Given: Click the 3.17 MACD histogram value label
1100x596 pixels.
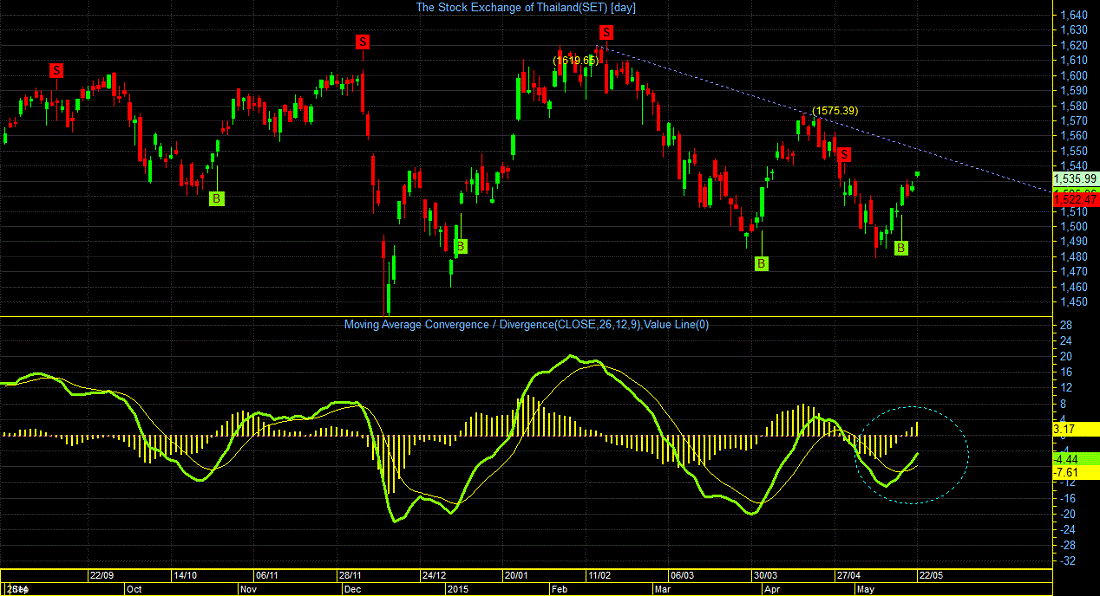Looking at the screenshot, I should pos(1075,429).
